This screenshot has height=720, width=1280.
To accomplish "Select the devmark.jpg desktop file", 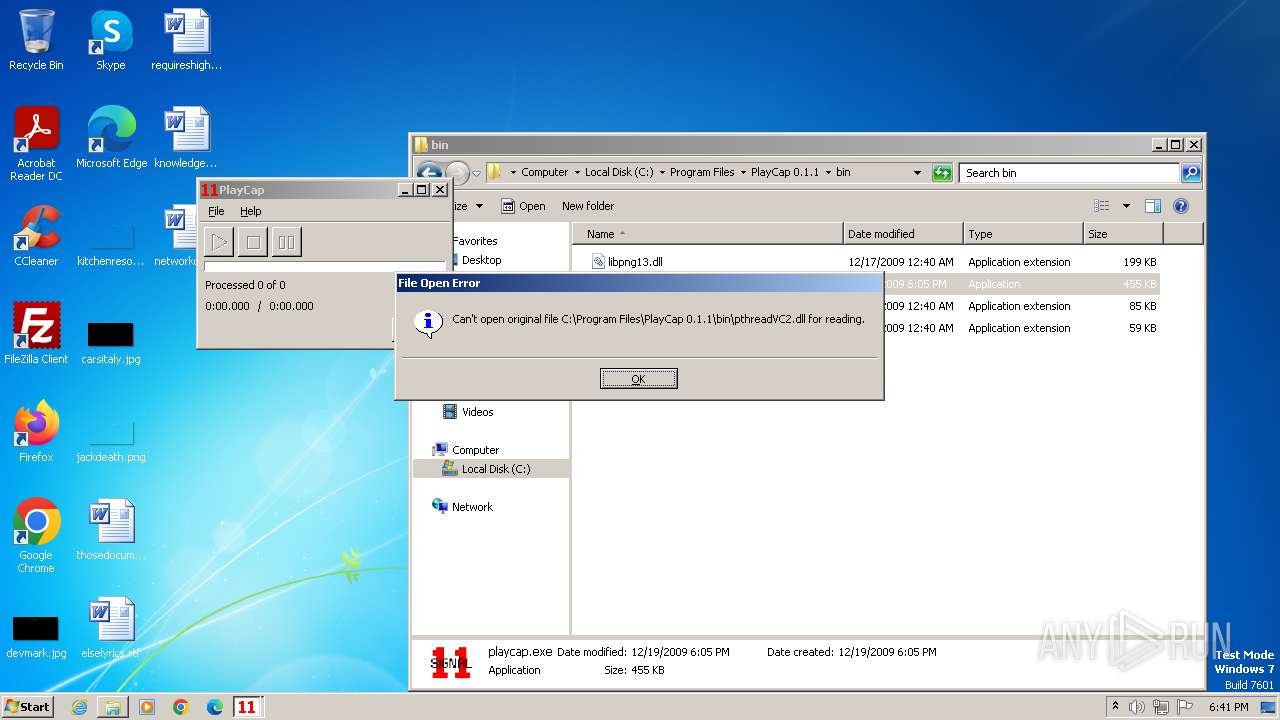I will click(x=36, y=635).
